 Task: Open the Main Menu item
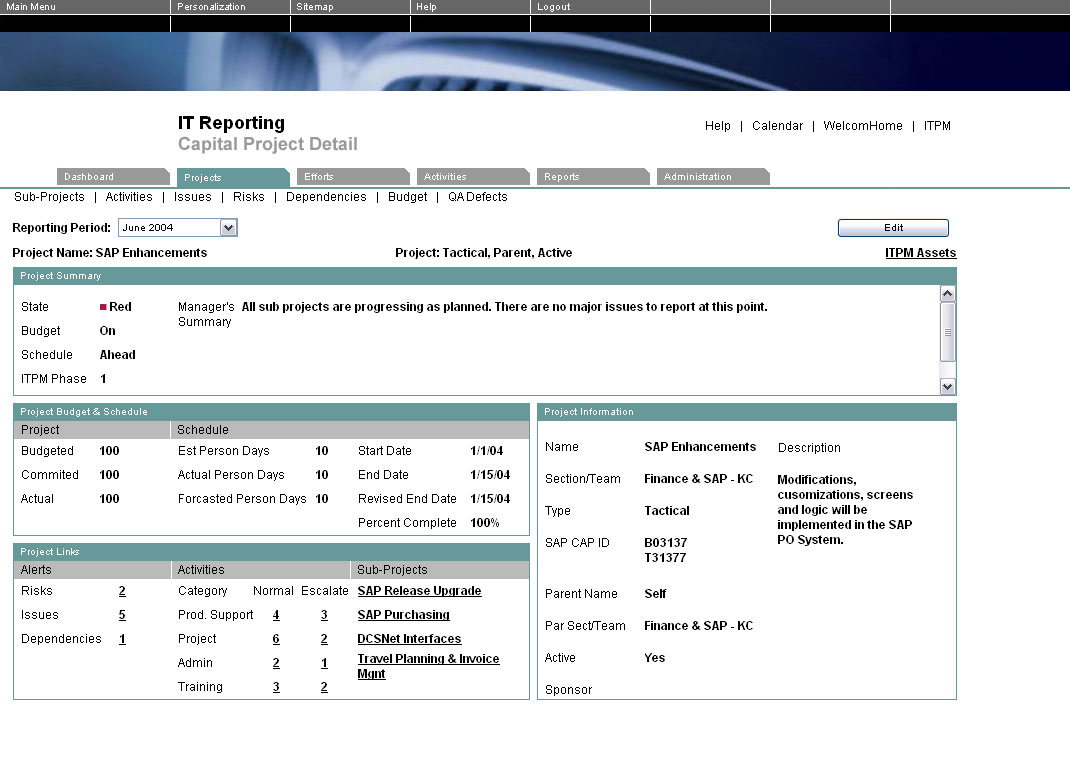coord(31,7)
